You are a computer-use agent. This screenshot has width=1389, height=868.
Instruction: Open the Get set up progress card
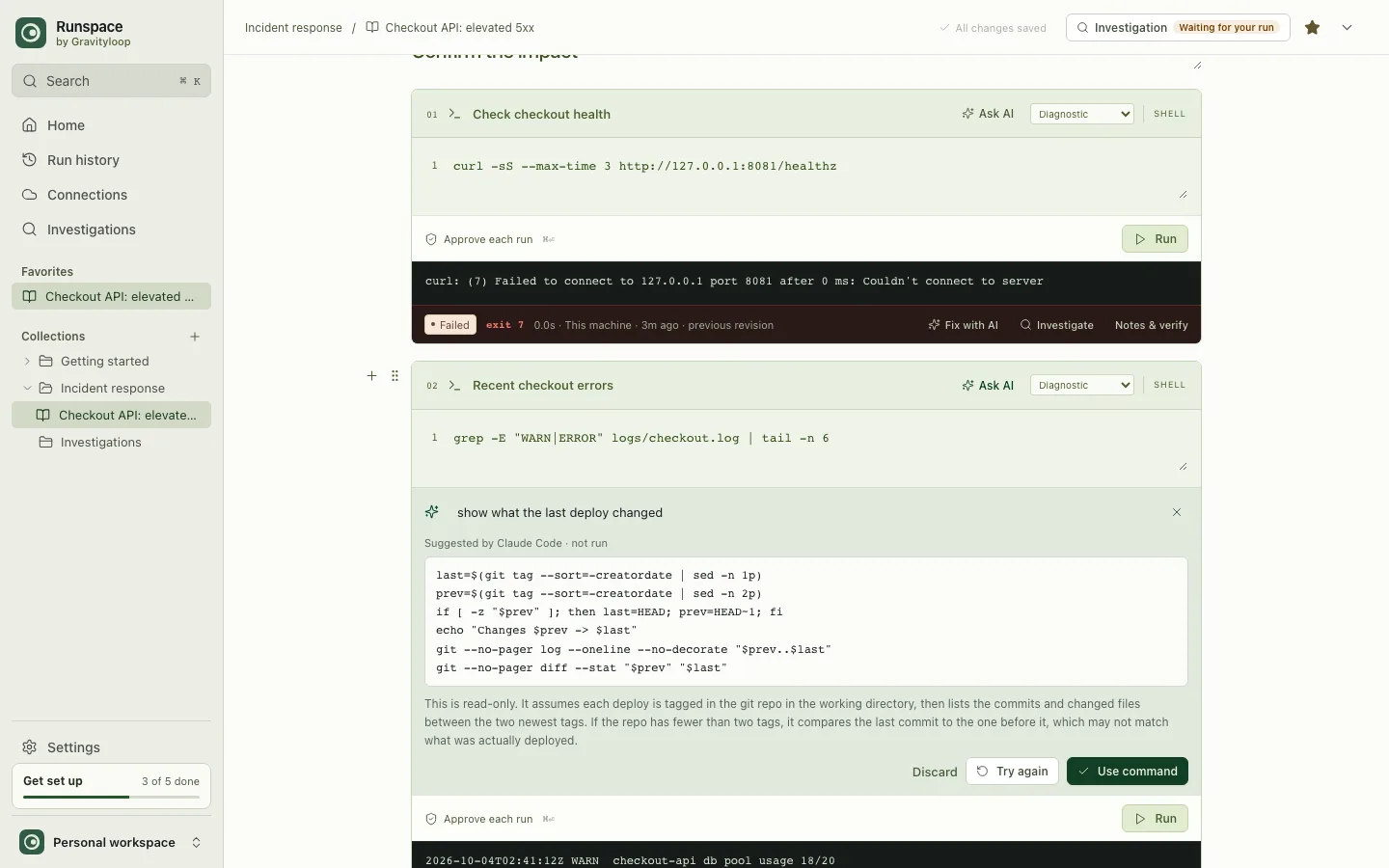pyautogui.click(x=111, y=786)
